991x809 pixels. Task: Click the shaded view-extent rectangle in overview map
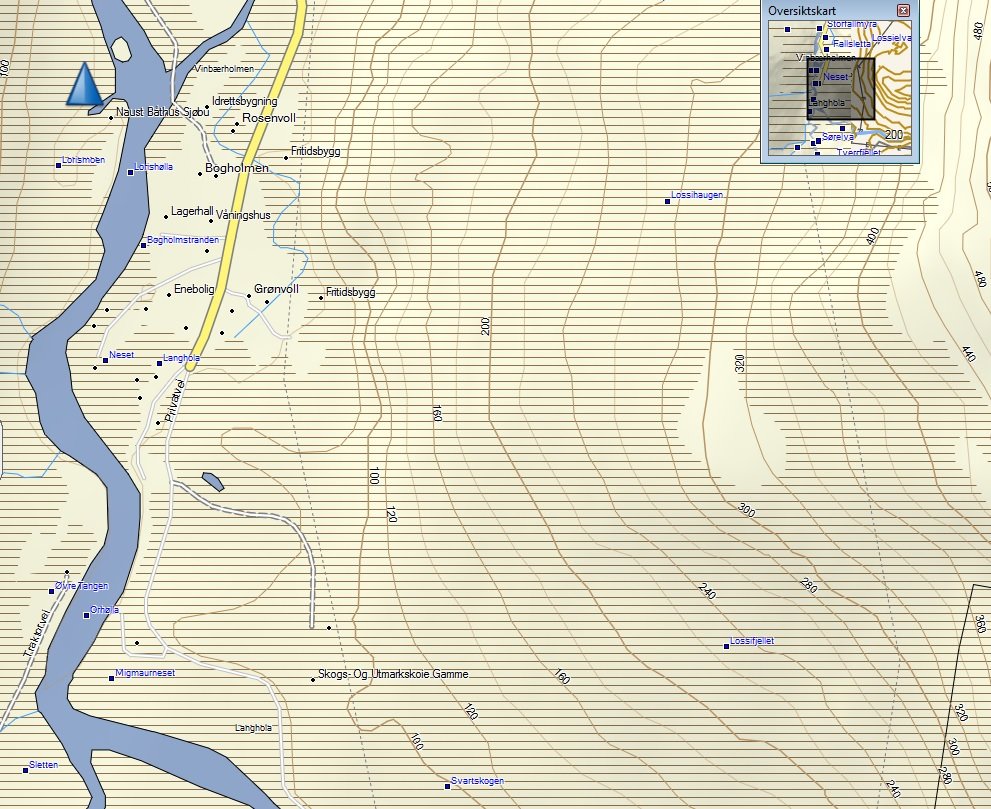coord(841,89)
